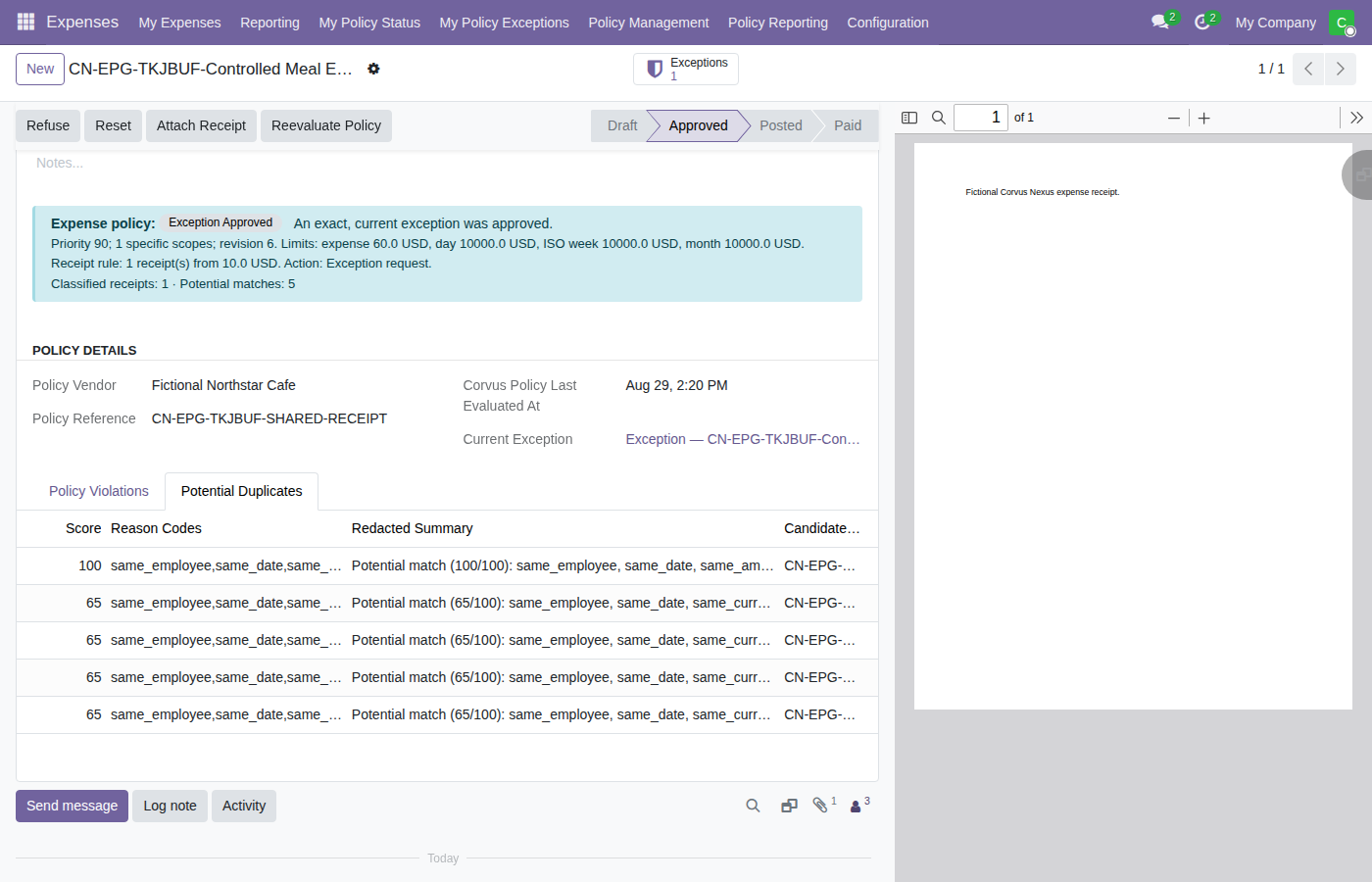Click the Log note button
The image size is (1372, 882).
point(170,806)
